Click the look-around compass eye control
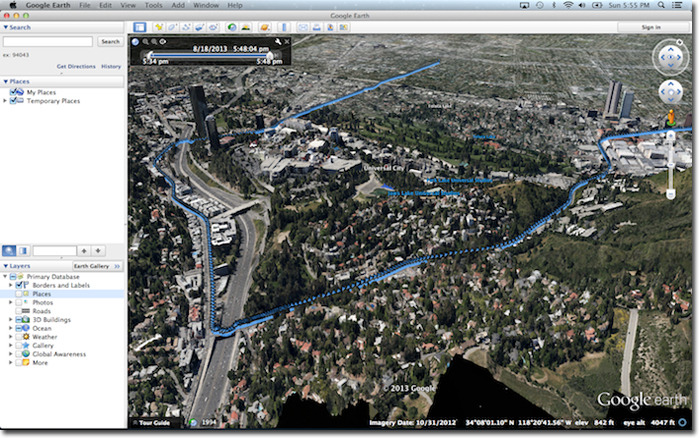 pyautogui.click(x=671, y=57)
